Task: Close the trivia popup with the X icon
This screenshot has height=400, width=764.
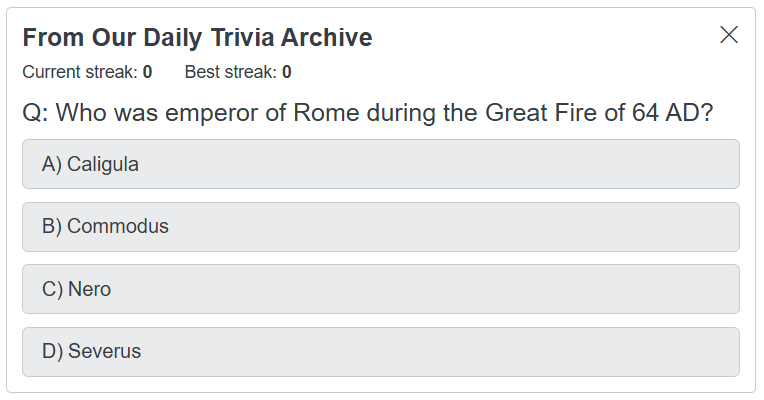Action: pos(729,35)
